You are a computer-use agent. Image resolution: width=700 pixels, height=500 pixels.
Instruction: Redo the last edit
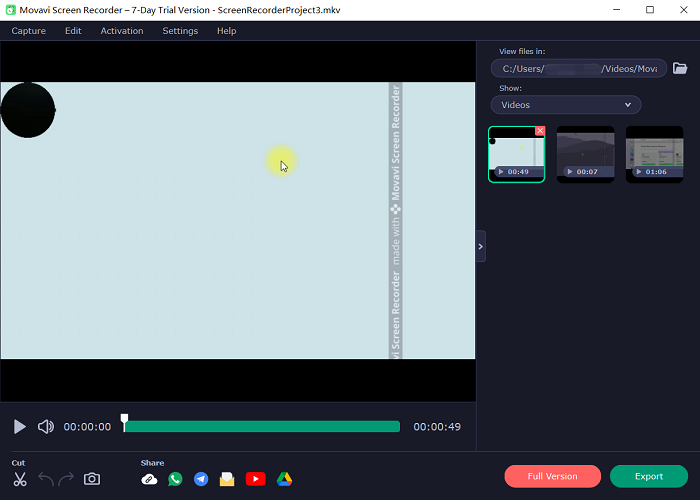(66, 479)
